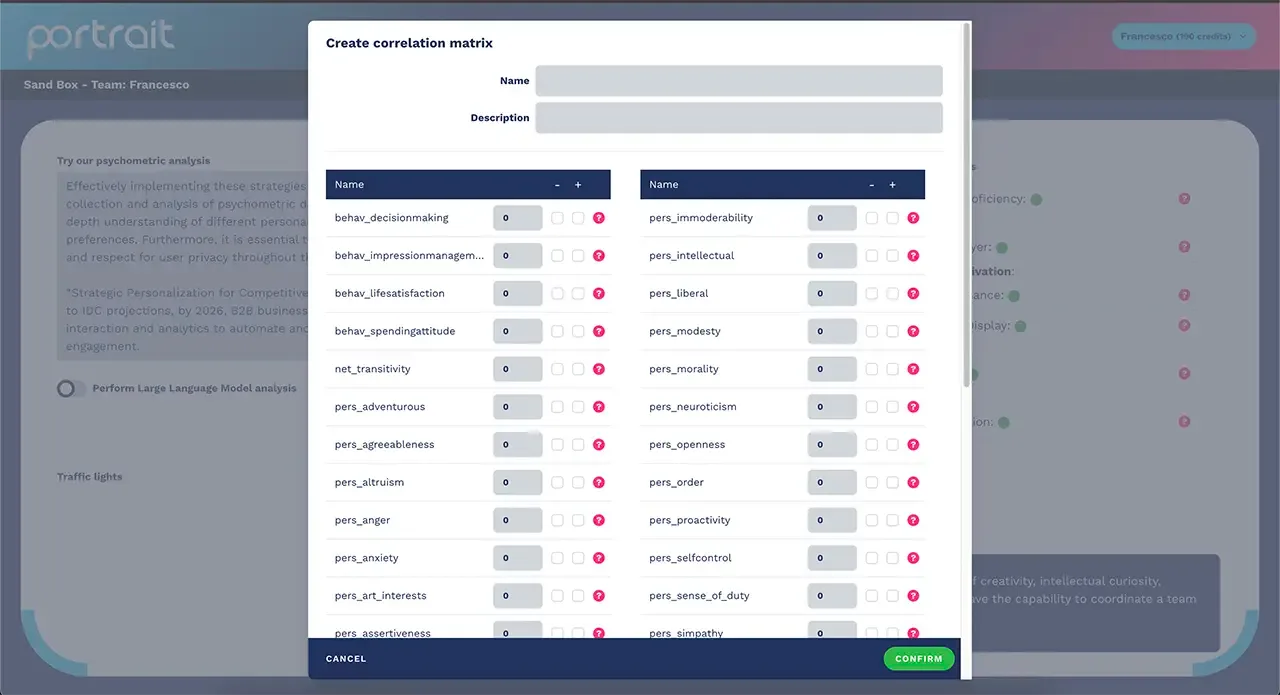
Task: Cancel the correlation matrix dialog
Action: click(346, 659)
